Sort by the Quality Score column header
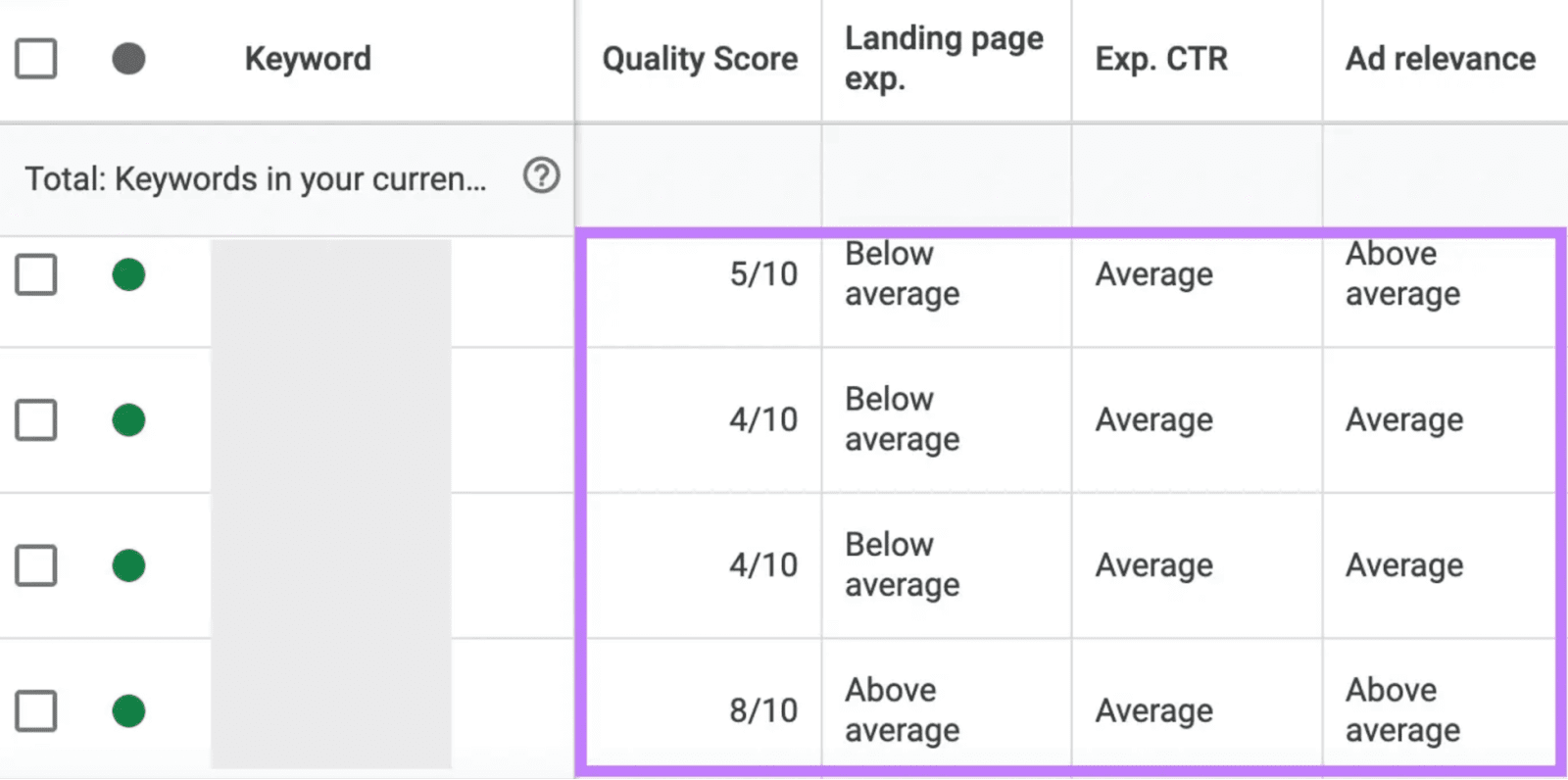 (698, 58)
